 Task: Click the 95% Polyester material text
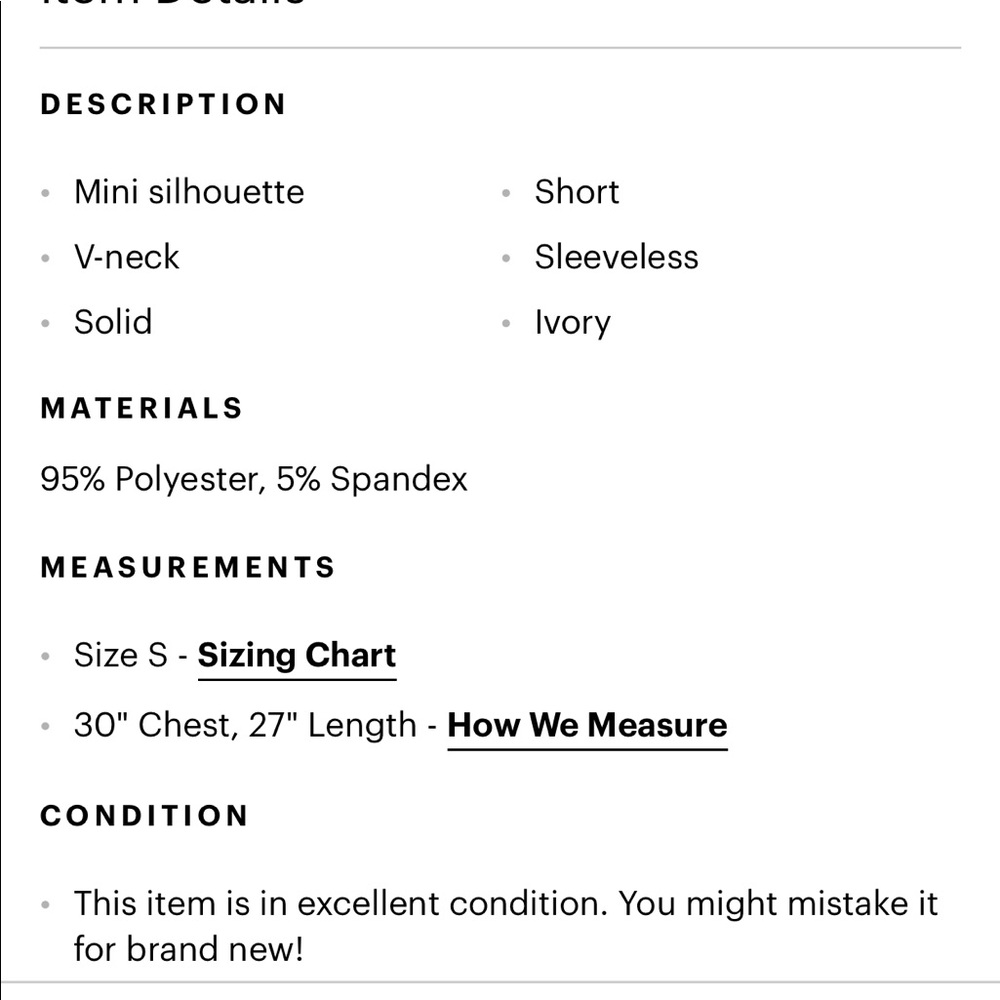coord(152,479)
